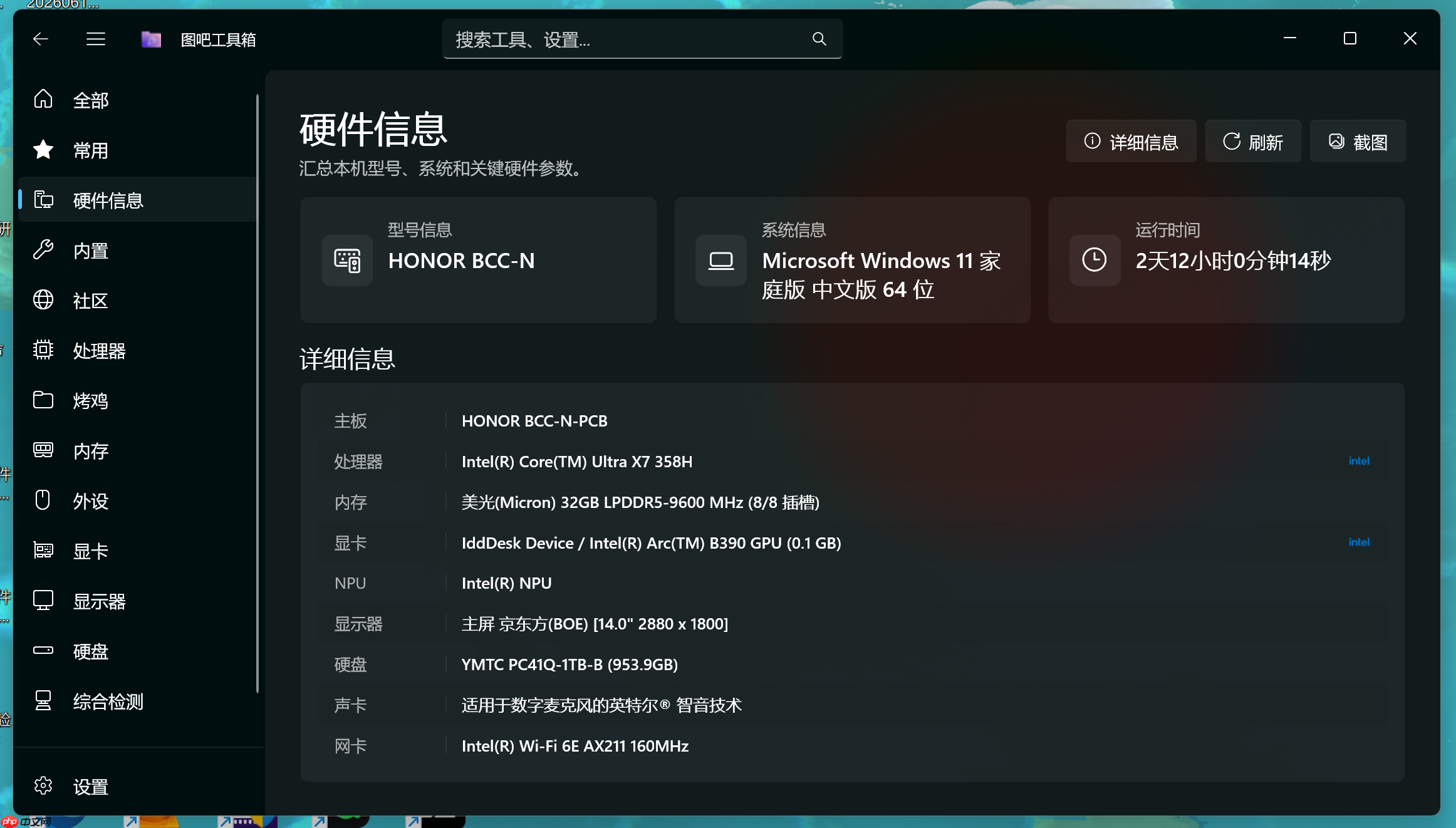Click the 详细信息 section heading

click(347, 359)
